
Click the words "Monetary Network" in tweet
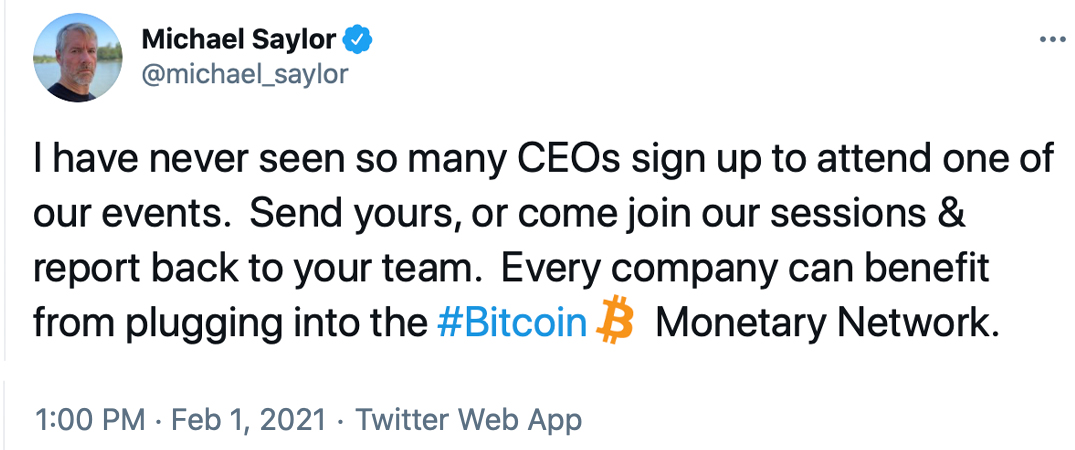tap(827, 324)
